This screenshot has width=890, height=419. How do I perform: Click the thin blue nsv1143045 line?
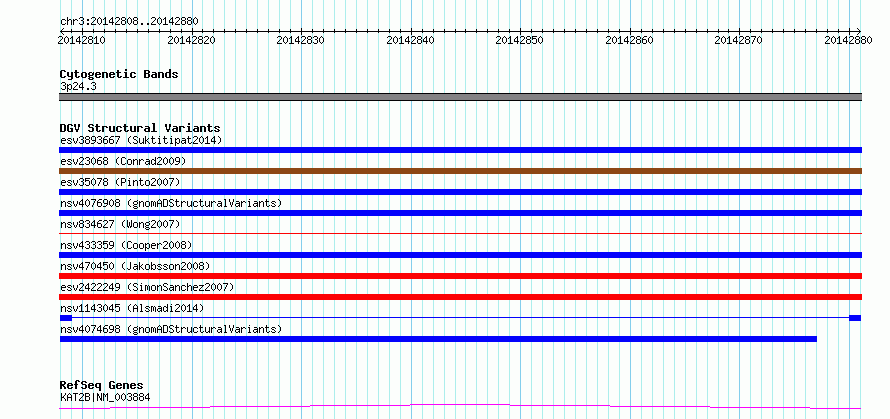point(460,318)
